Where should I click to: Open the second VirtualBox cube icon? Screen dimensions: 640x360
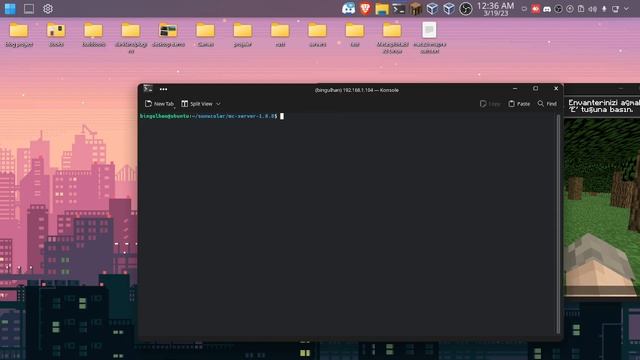click(449, 9)
